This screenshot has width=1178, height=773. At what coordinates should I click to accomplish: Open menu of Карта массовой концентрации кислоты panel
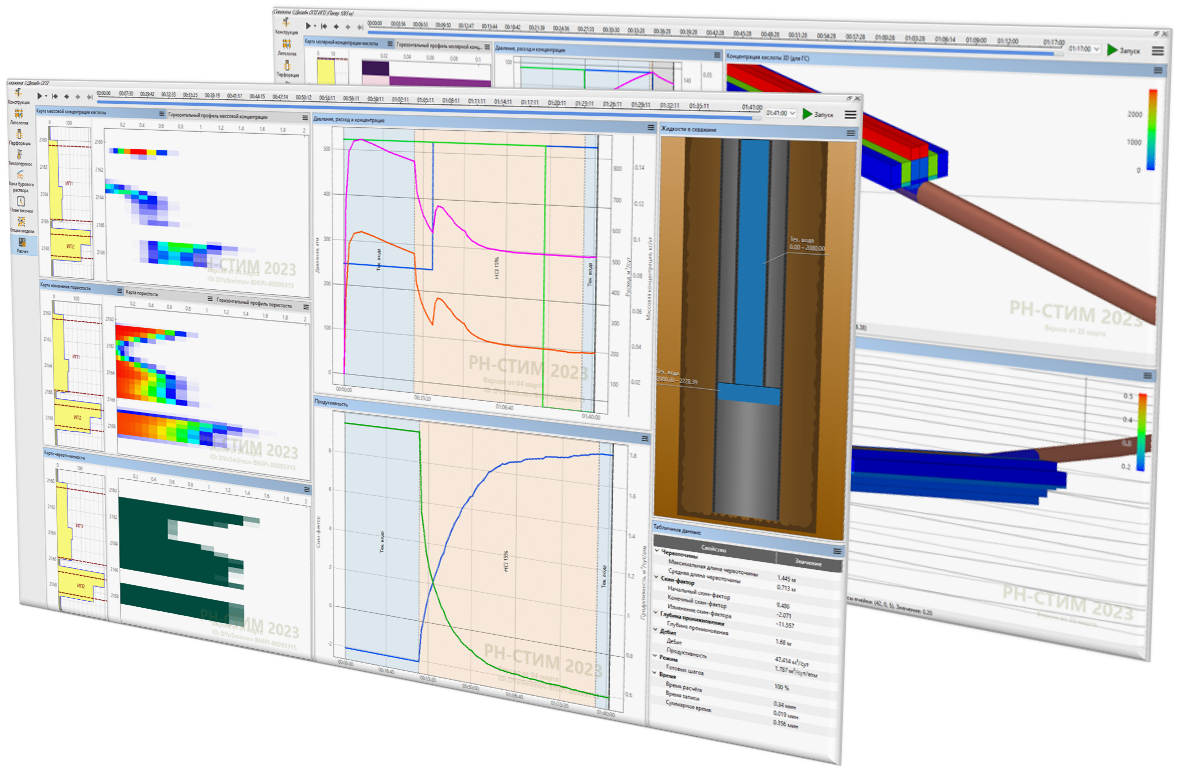tap(162, 113)
